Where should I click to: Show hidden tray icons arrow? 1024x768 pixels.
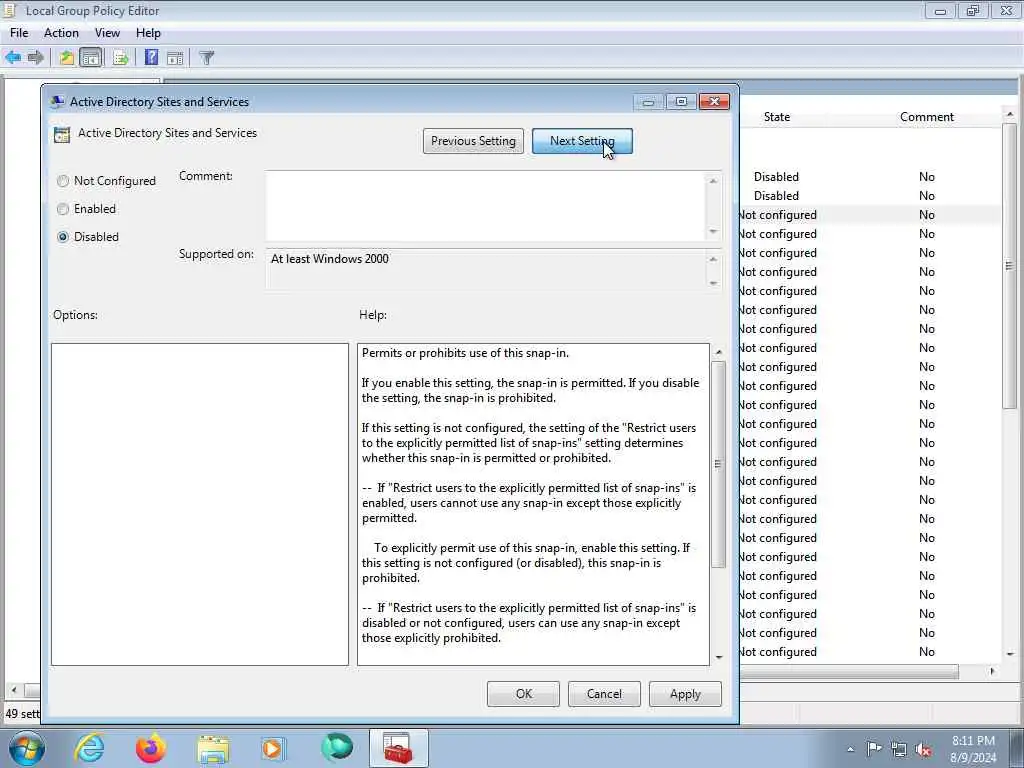pos(850,749)
